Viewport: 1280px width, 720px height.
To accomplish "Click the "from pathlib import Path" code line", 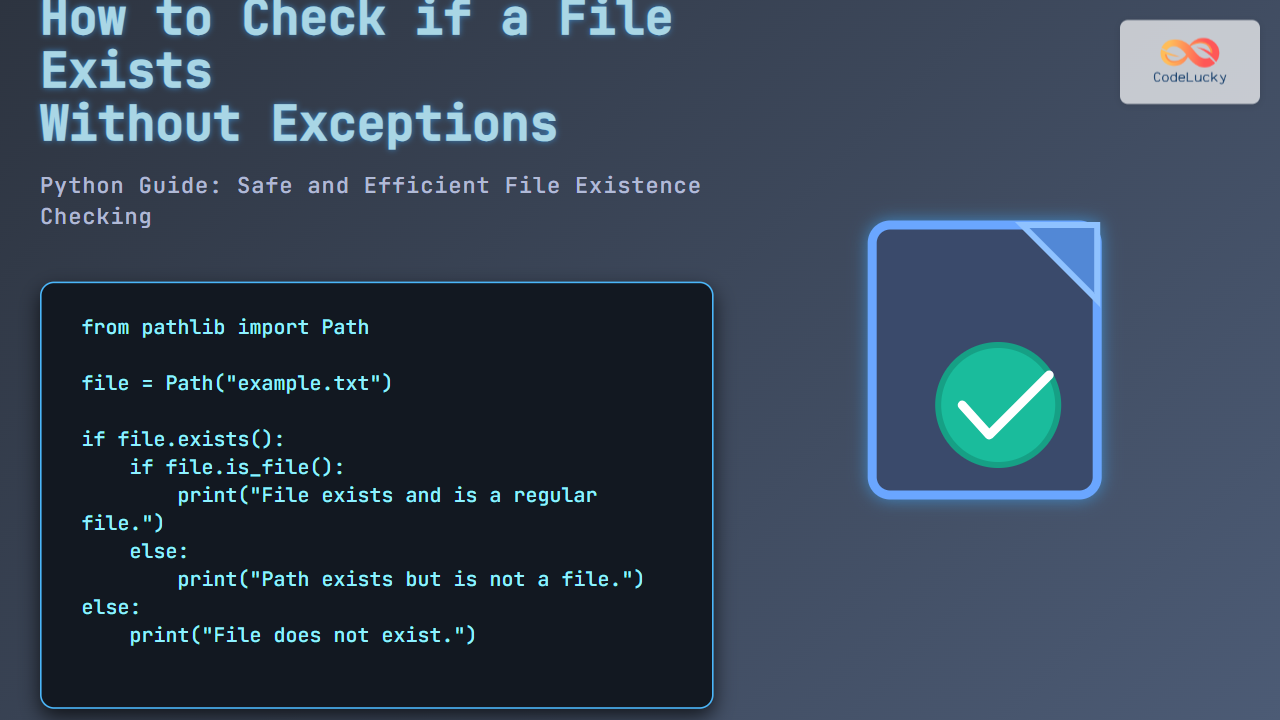I will [225, 327].
